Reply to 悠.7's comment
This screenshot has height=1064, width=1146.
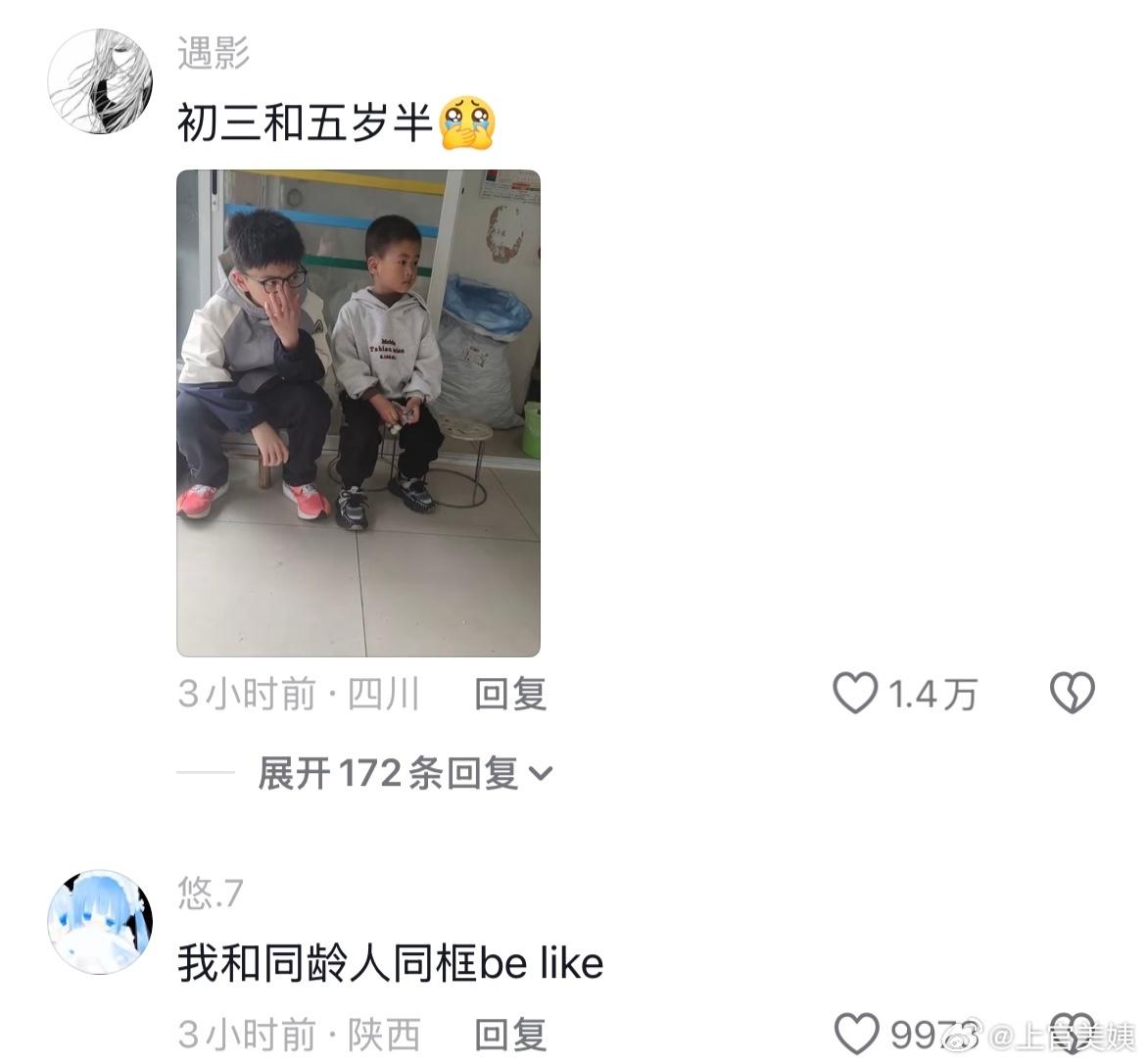510,1034
